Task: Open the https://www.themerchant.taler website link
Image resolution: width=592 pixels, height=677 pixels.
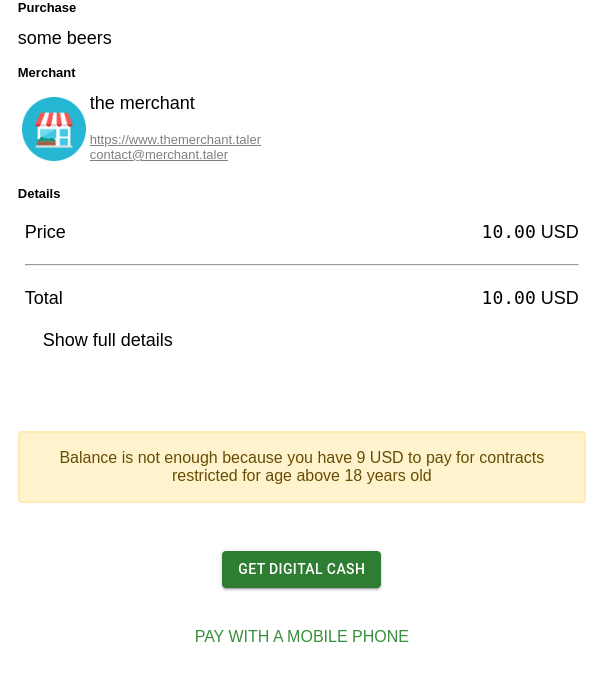Action: [175, 139]
